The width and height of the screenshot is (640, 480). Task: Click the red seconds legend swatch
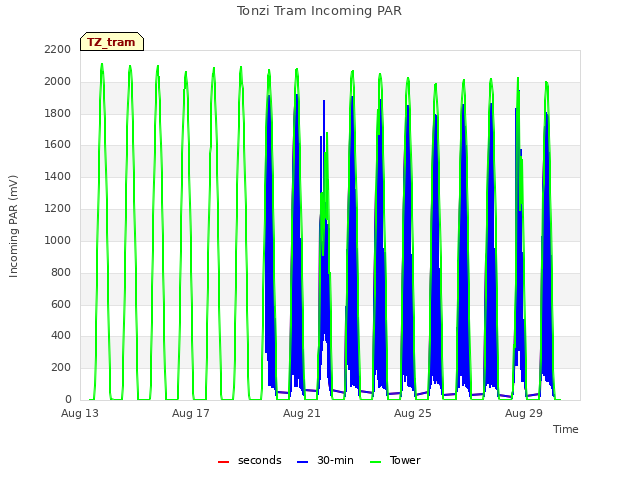coord(223,462)
